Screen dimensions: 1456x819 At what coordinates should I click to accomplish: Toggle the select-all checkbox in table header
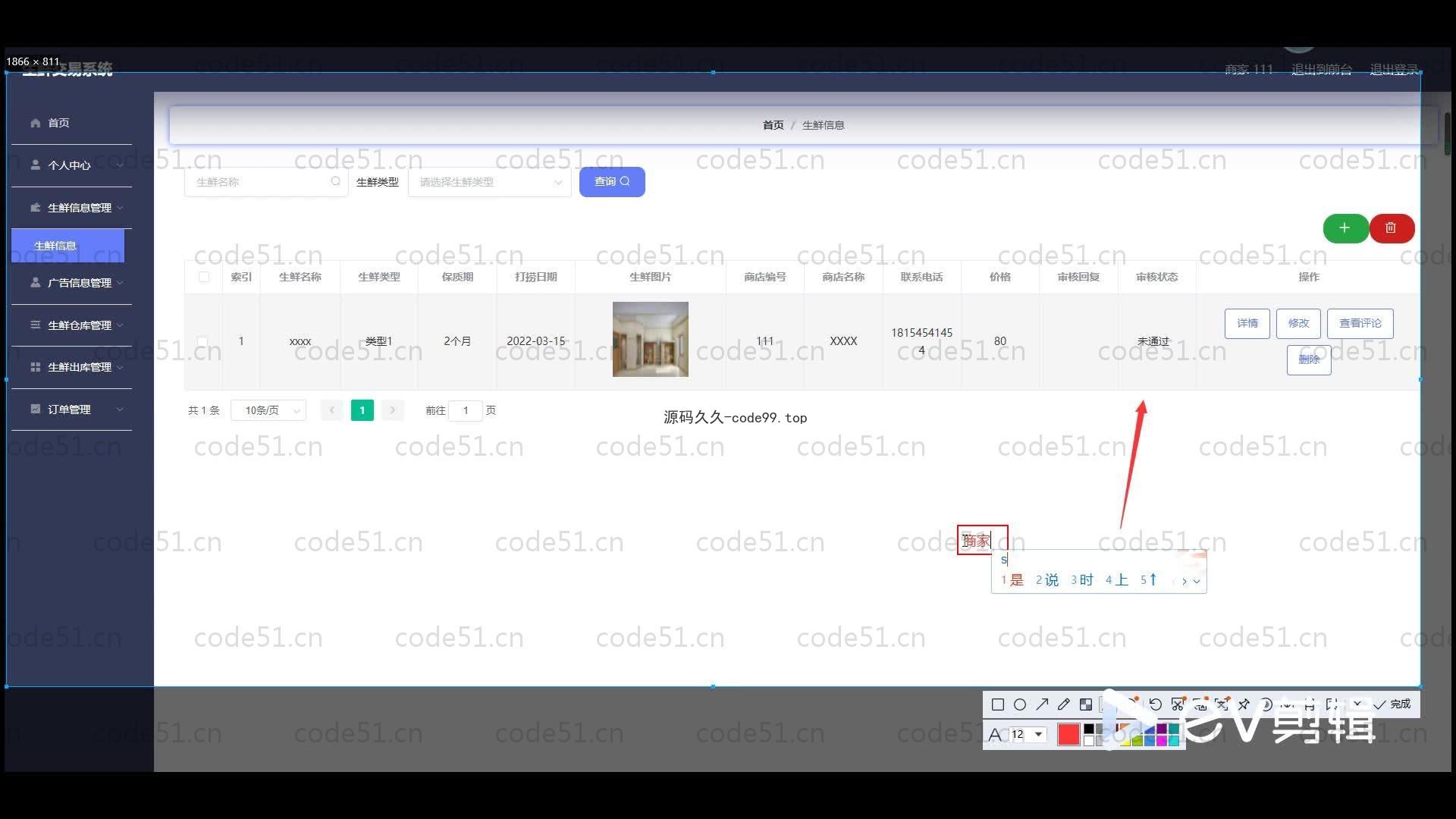[x=204, y=278]
